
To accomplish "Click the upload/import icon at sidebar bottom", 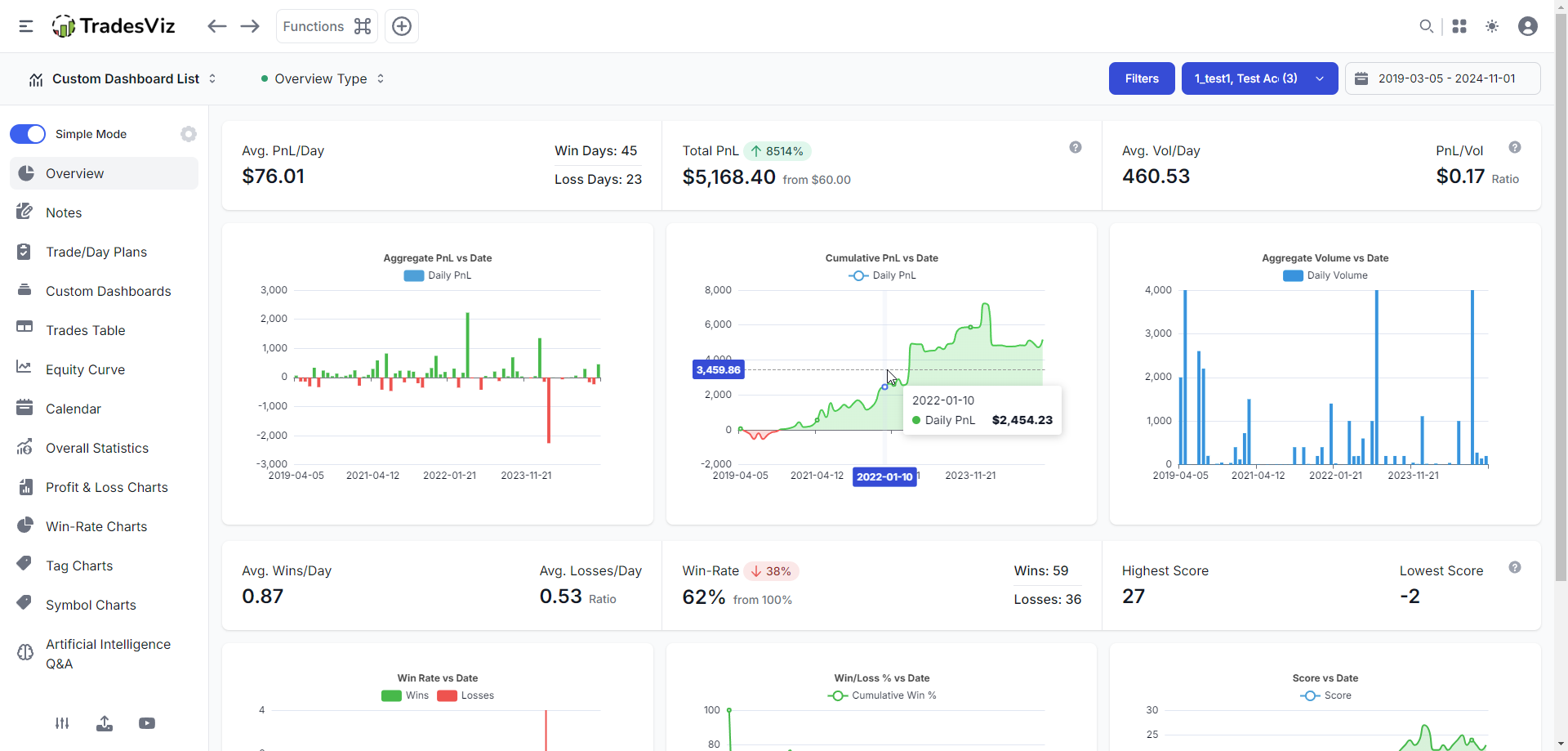I will (x=105, y=723).
